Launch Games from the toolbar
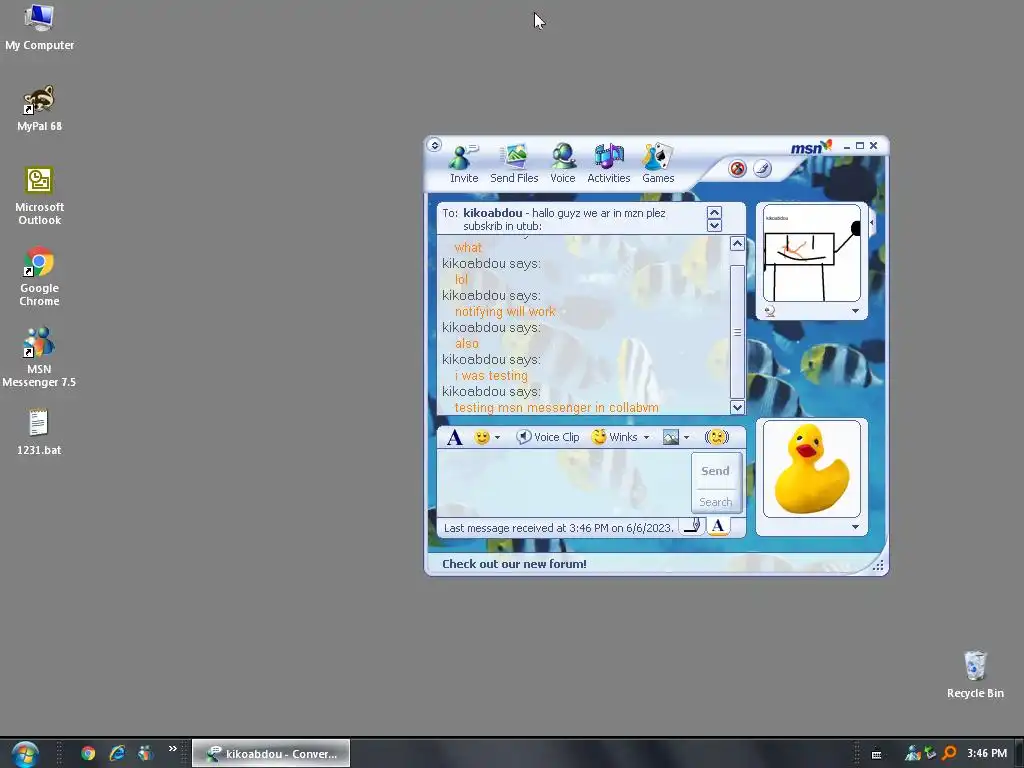This screenshot has height=768, width=1024. click(658, 163)
